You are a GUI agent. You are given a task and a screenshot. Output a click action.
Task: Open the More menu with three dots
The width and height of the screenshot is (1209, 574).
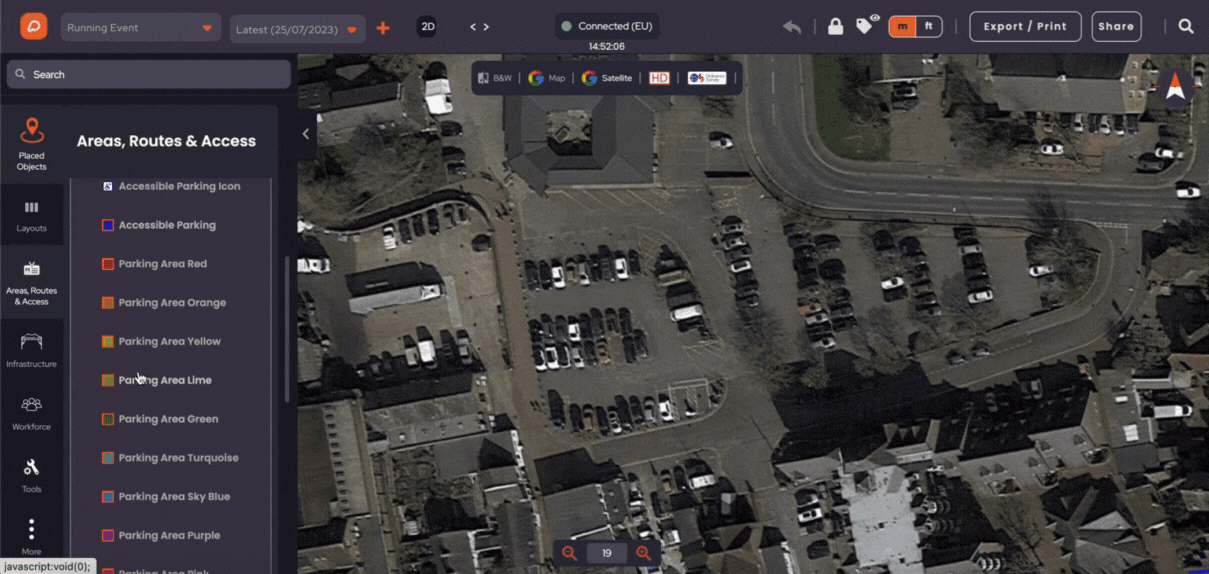click(32, 537)
